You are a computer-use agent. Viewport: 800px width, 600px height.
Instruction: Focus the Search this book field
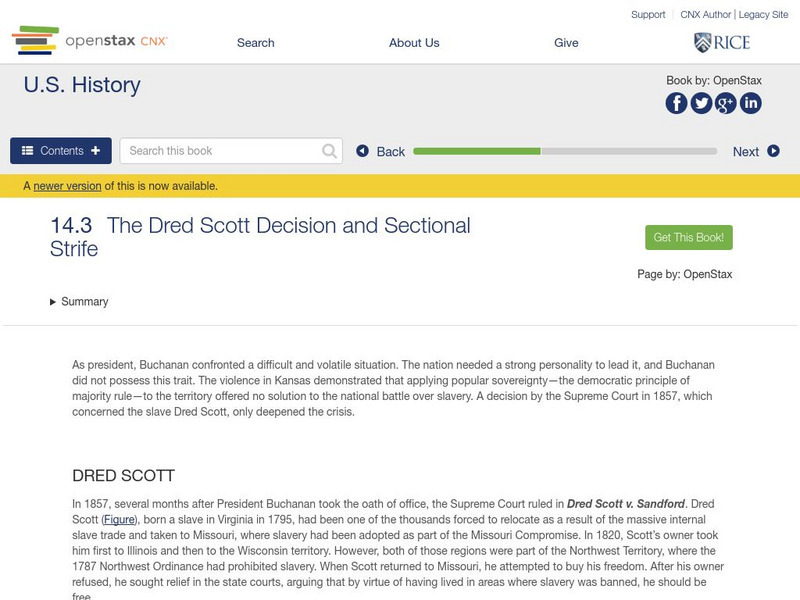coord(222,151)
